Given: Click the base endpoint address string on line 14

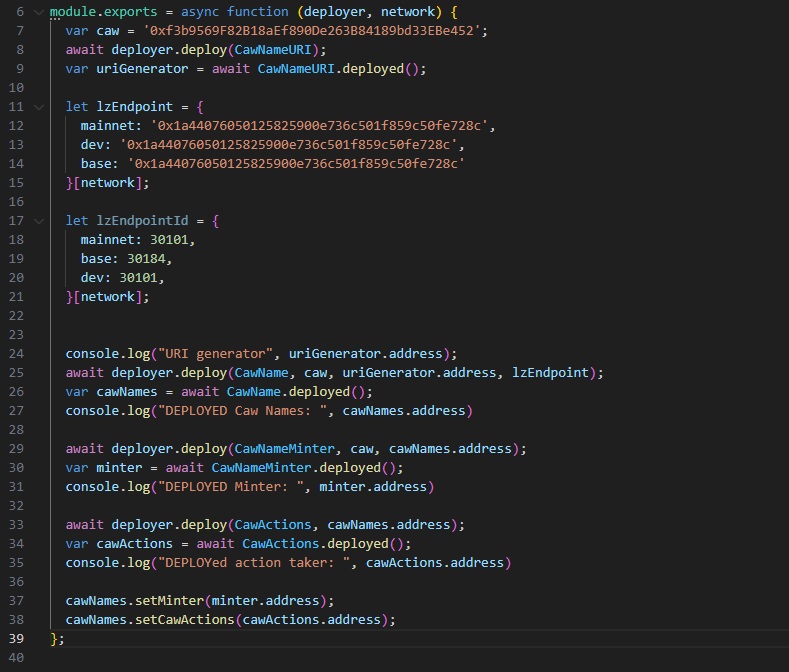Looking at the screenshot, I should coord(296,164).
